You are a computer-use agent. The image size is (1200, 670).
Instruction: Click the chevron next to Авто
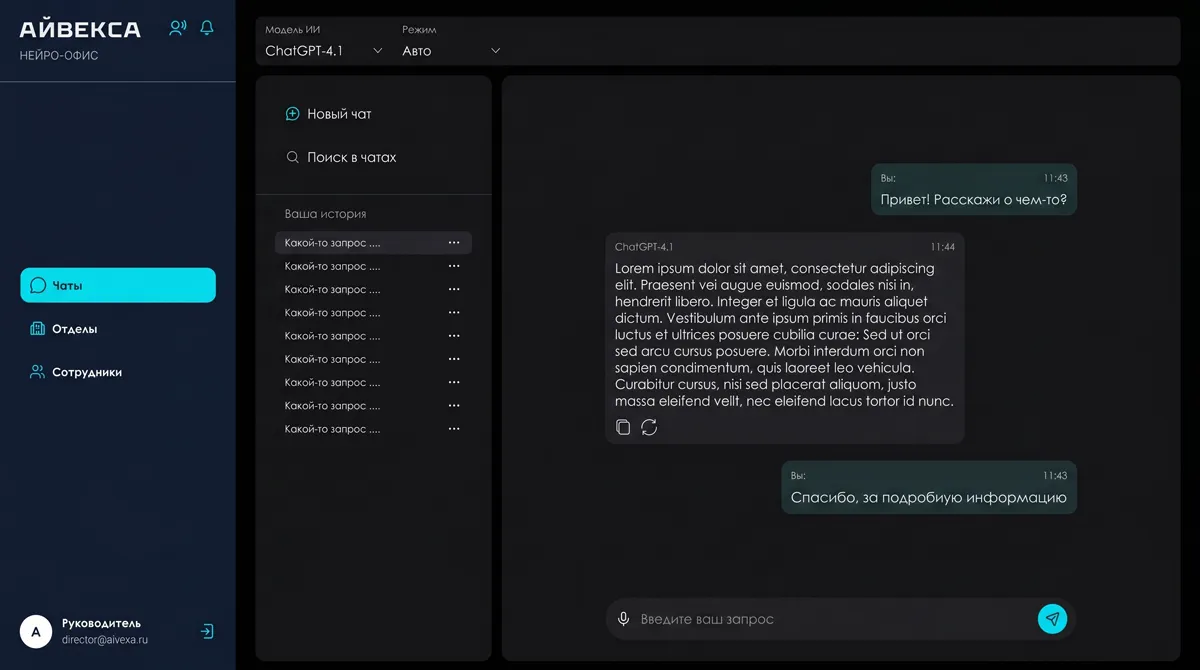[x=495, y=51]
